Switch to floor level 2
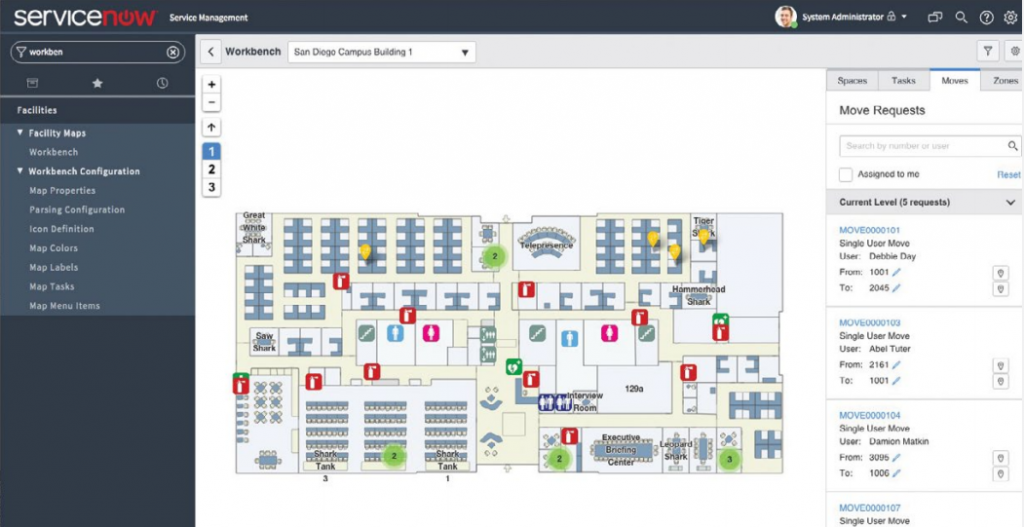The width and height of the screenshot is (1024, 527). [211, 169]
